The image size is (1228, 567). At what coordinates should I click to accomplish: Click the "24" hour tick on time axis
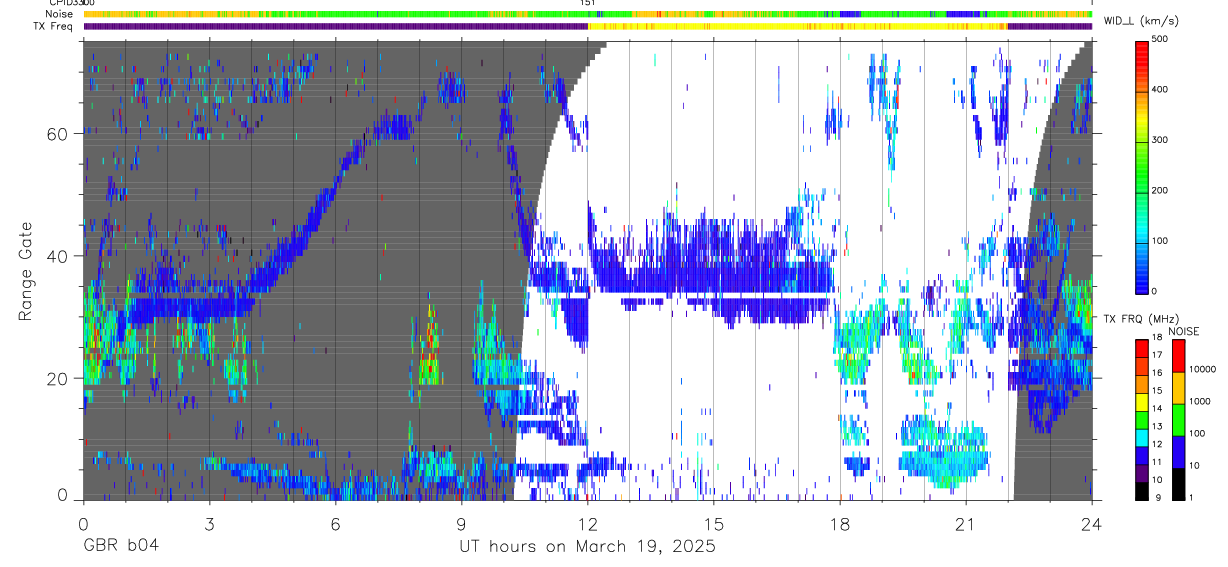tap(1092, 523)
